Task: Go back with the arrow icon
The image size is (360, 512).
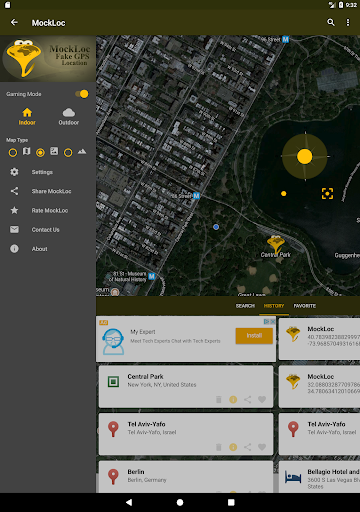Action: click(x=14, y=22)
